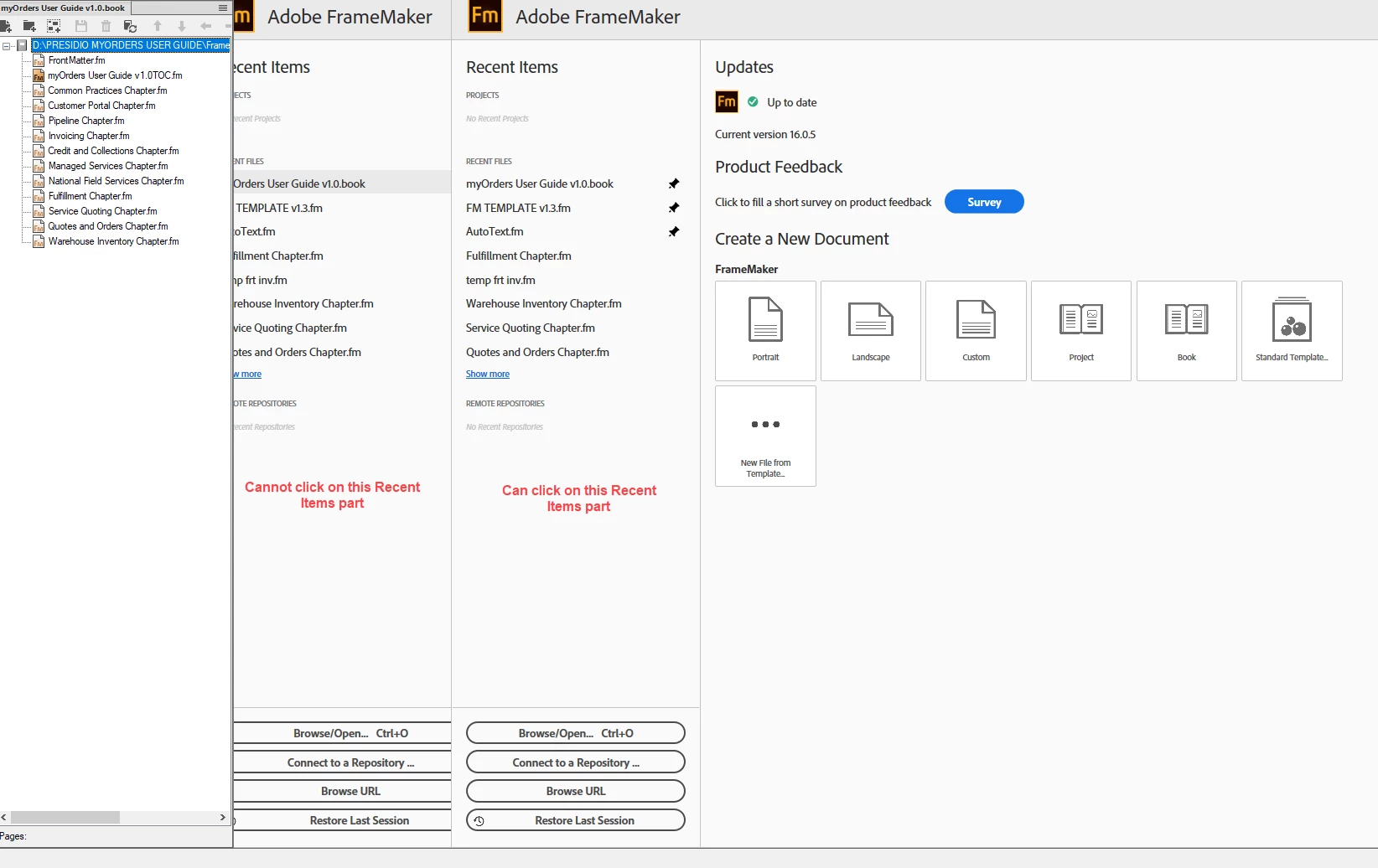Click the Browse/Open button with rounded outline

(x=576, y=733)
